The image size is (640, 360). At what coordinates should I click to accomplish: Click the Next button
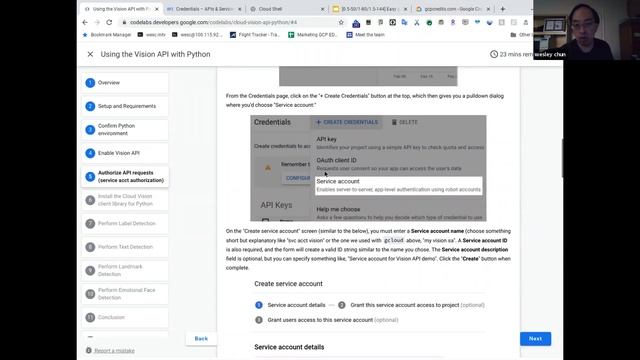point(535,339)
